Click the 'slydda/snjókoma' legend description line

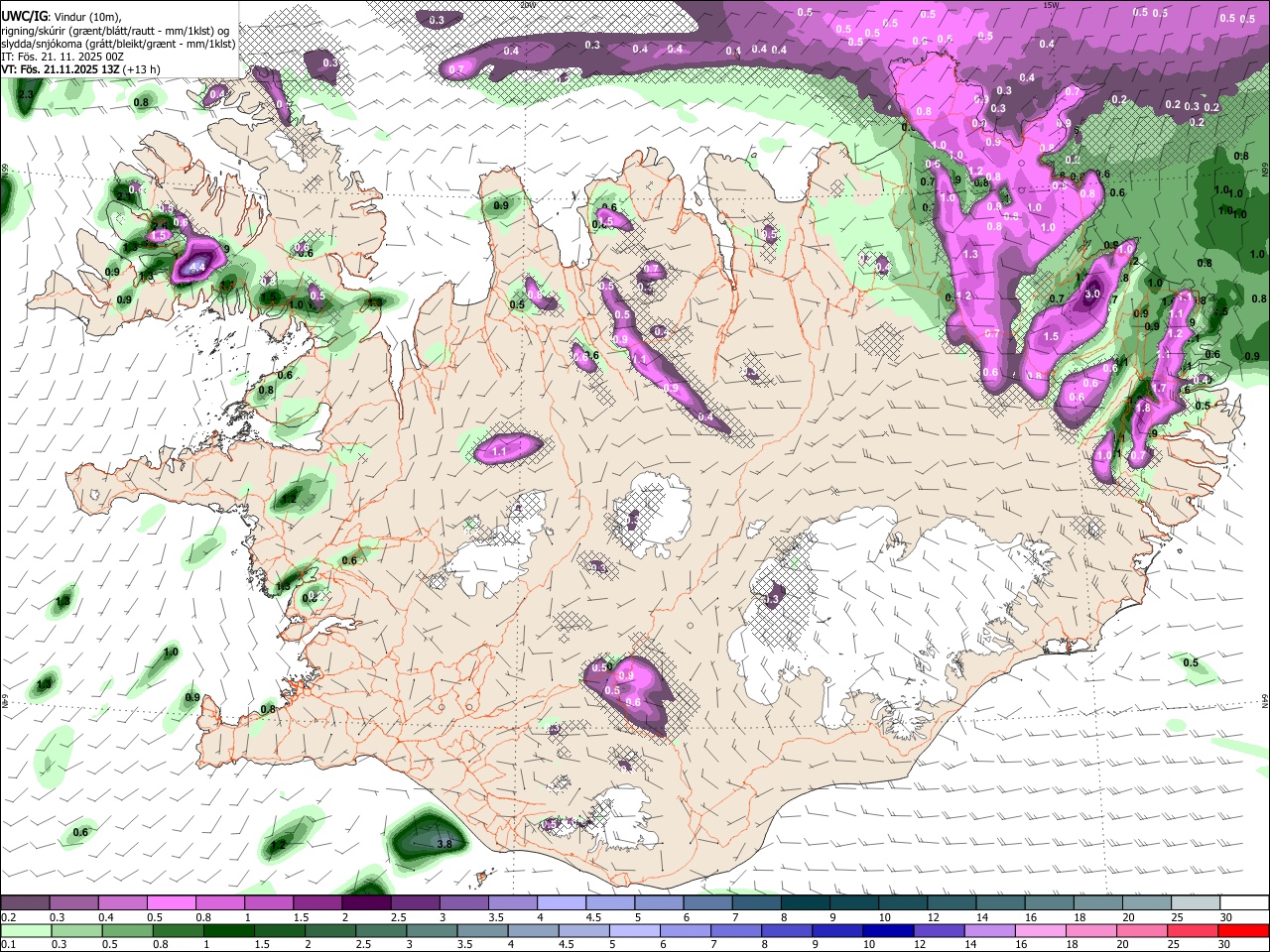(x=118, y=44)
